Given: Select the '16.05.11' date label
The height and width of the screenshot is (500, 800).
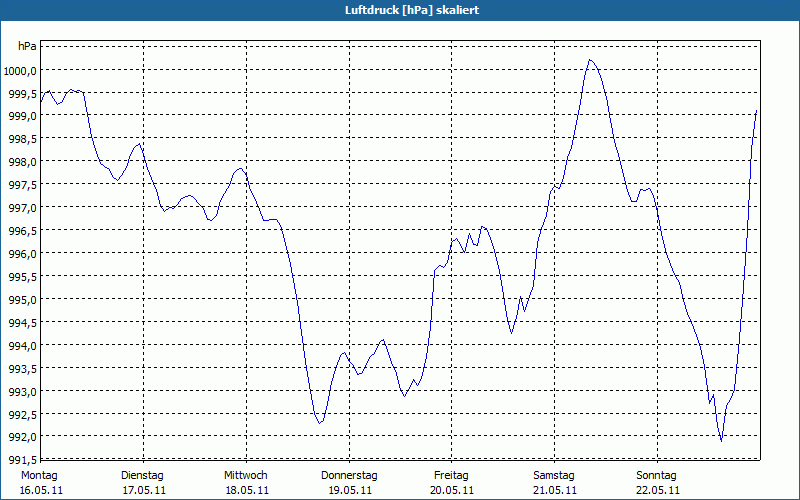Looking at the screenshot, I should [x=41, y=491].
